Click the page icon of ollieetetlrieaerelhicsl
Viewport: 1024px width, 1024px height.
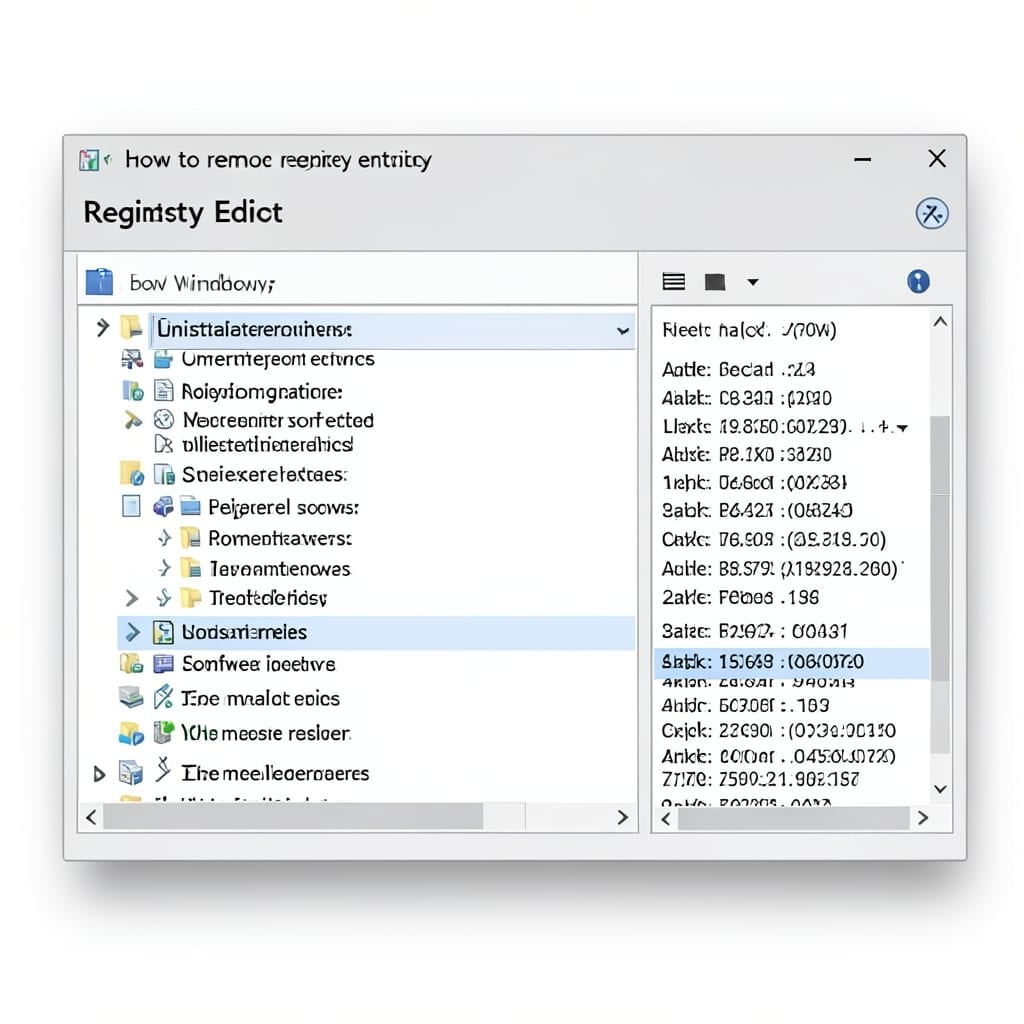(163, 444)
